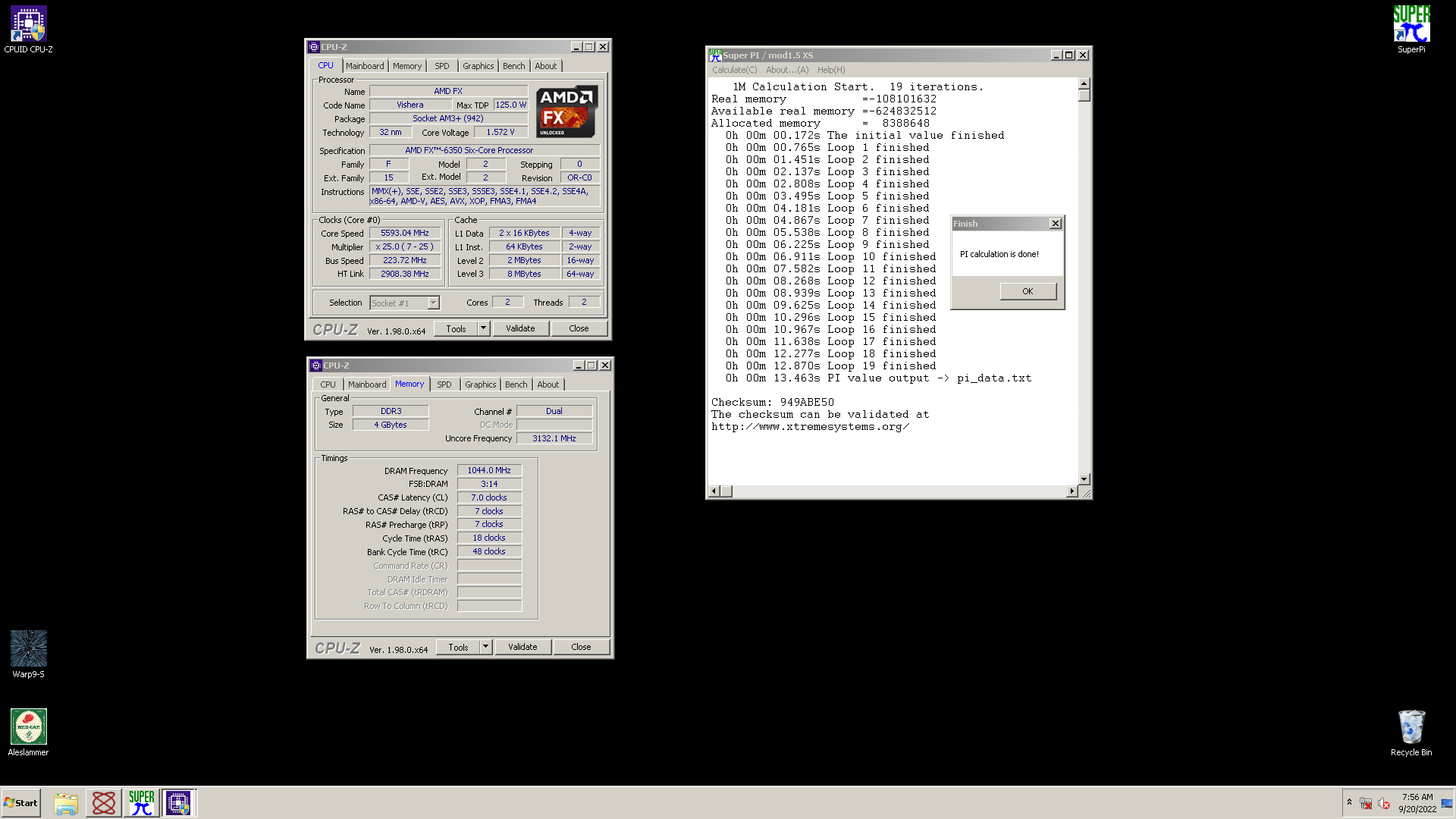Click the DRAM Frequency value 1044.0 MHz

pos(489,471)
